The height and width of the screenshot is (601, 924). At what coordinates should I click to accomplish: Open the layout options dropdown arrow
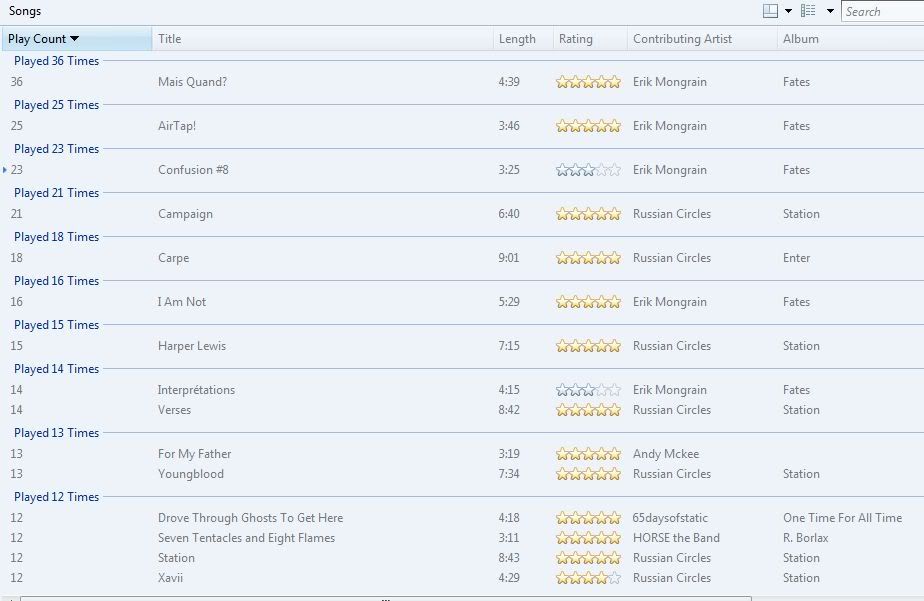(x=788, y=11)
